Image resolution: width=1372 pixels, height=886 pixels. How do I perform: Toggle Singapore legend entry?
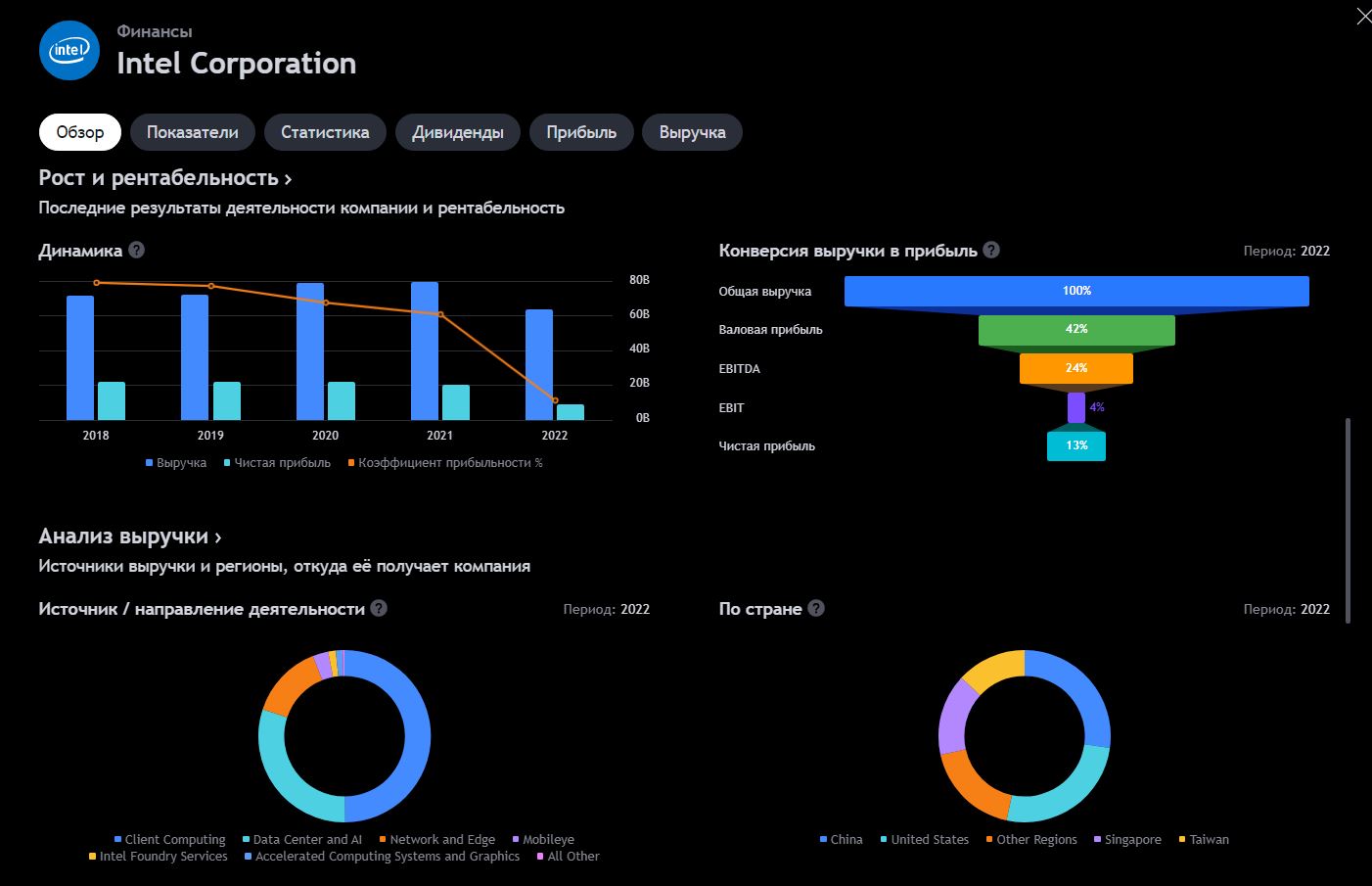(1127, 840)
